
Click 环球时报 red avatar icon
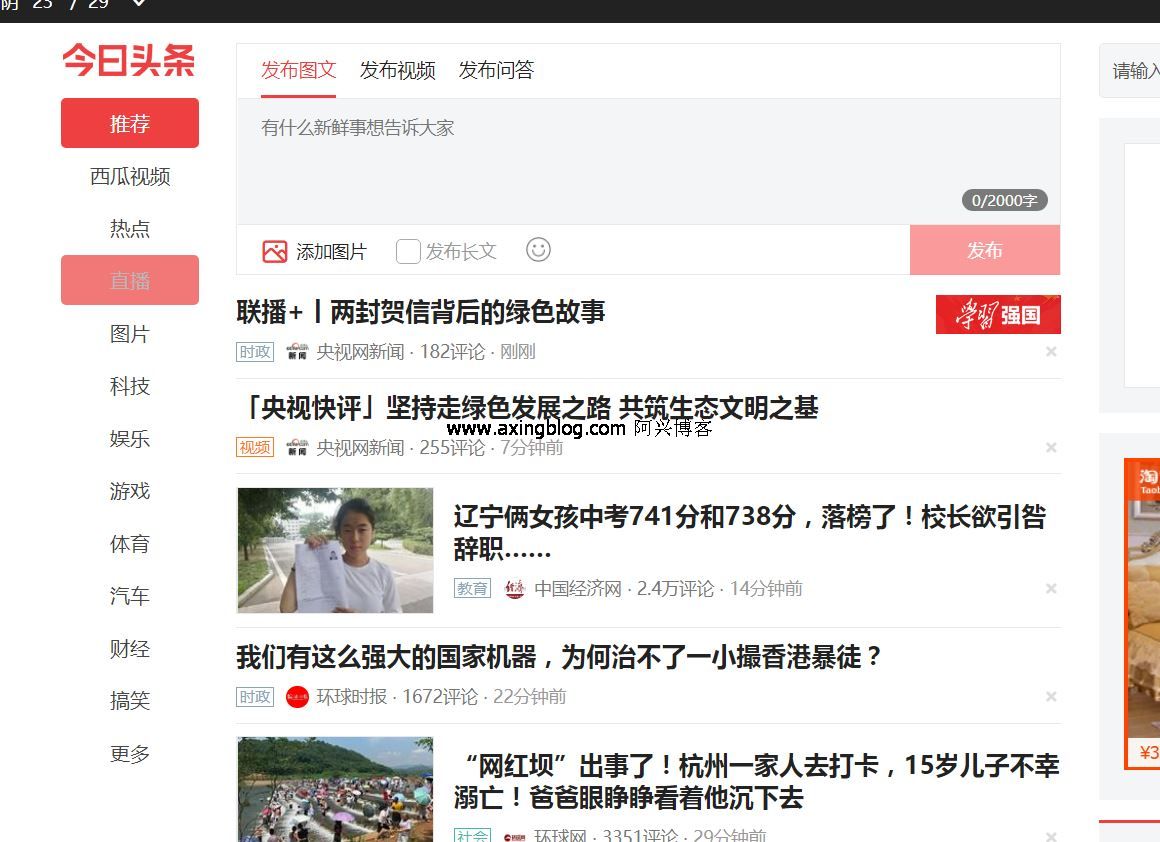point(297,697)
